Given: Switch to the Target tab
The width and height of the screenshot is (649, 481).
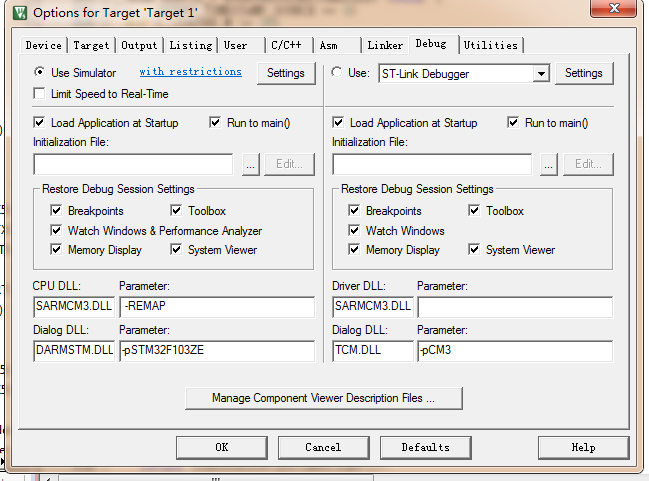Looking at the screenshot, I should (x=91, y=45).
